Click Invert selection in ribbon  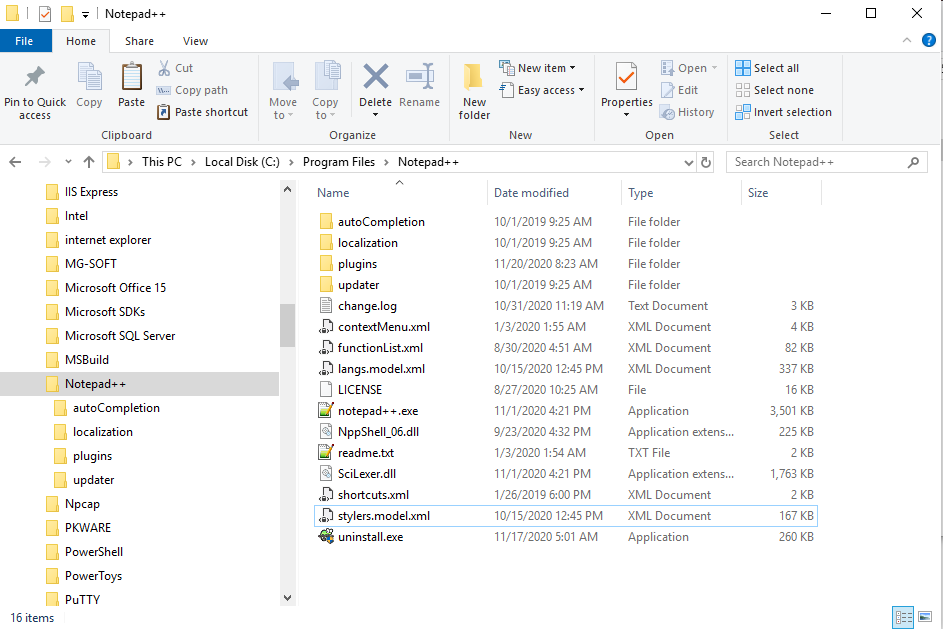[783, 112]
